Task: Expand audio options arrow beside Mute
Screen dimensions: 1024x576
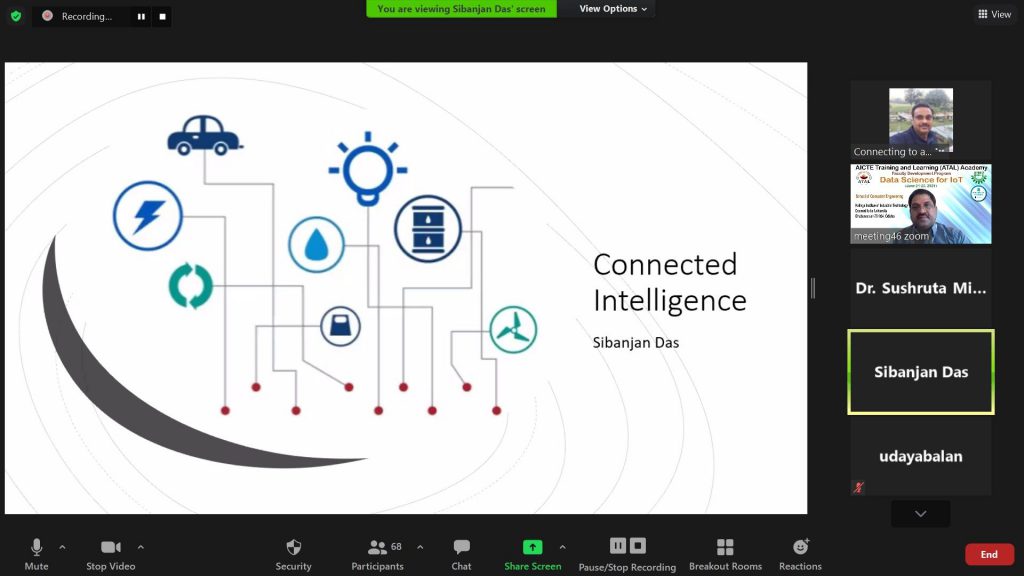Action: click(x=62, y=547)
